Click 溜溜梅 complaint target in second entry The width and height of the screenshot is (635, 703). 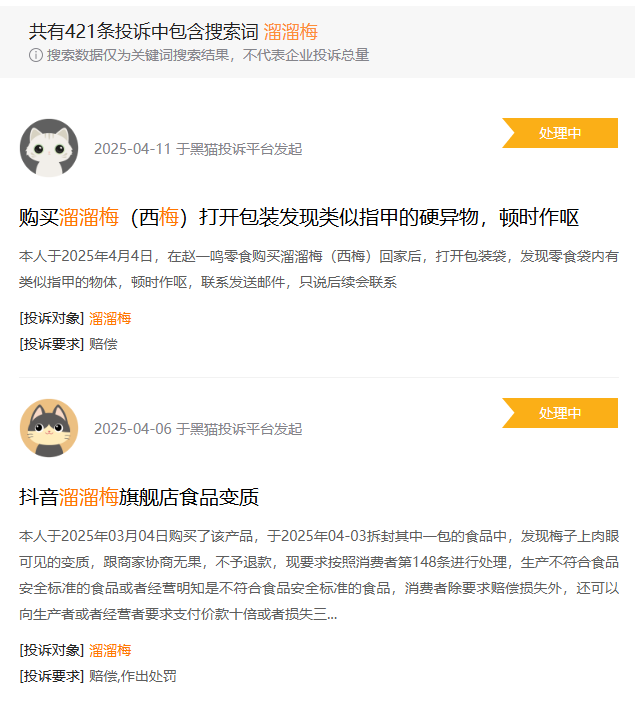click(x=110, y=650)
